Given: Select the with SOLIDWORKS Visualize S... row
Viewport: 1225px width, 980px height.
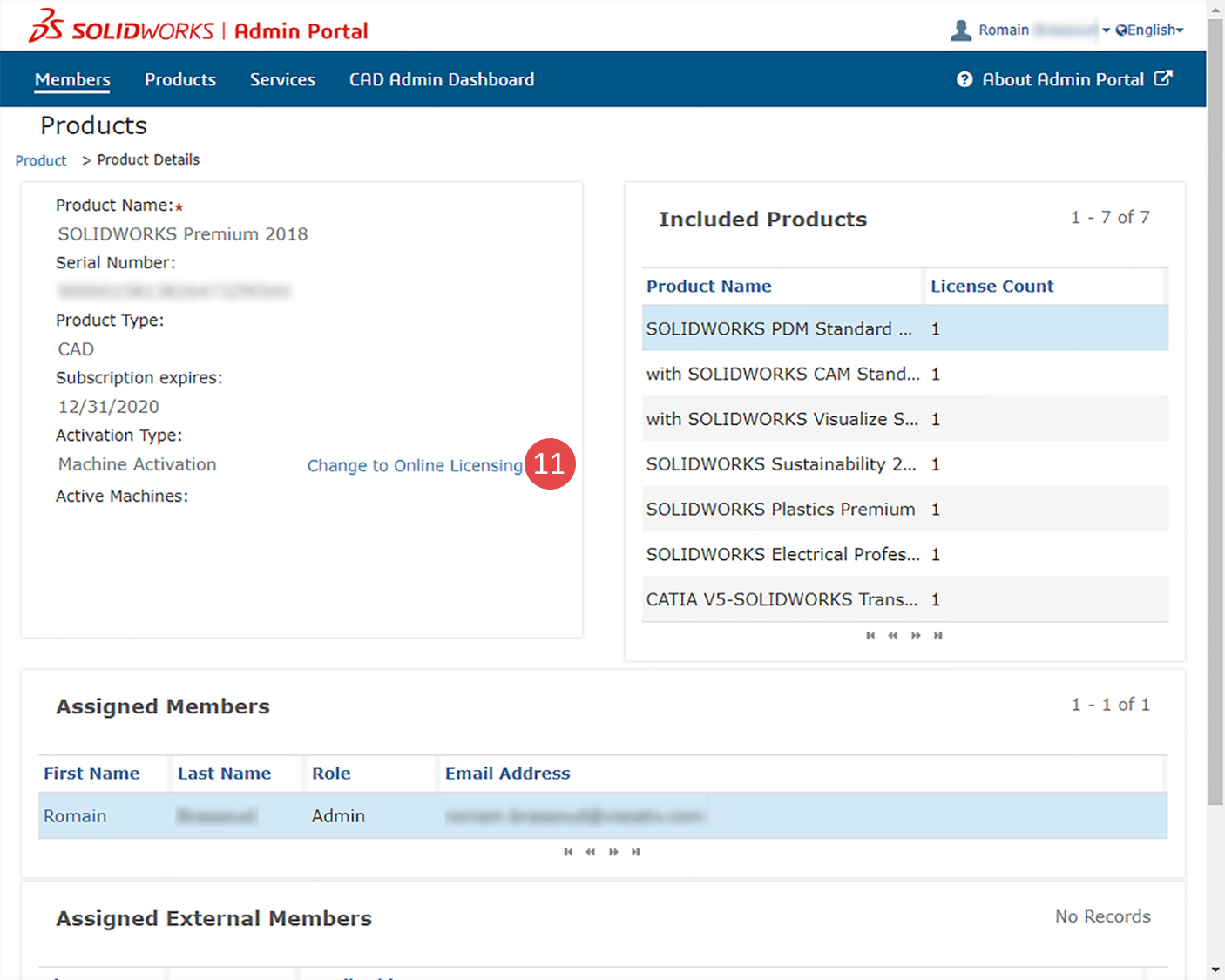Looking at the screenshot, I should (x=905, y=419).
